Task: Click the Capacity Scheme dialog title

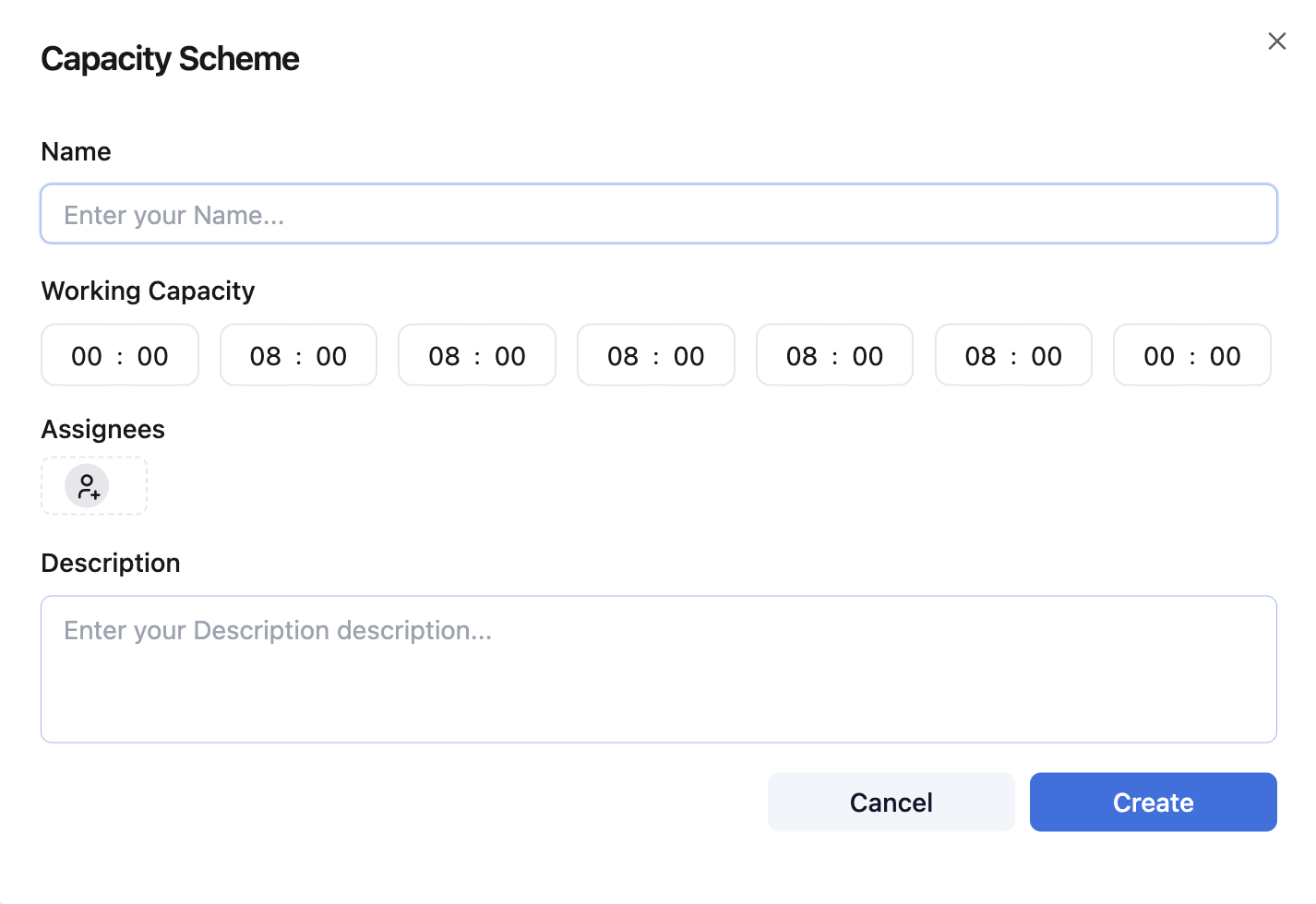Action: tap(170, 58)
